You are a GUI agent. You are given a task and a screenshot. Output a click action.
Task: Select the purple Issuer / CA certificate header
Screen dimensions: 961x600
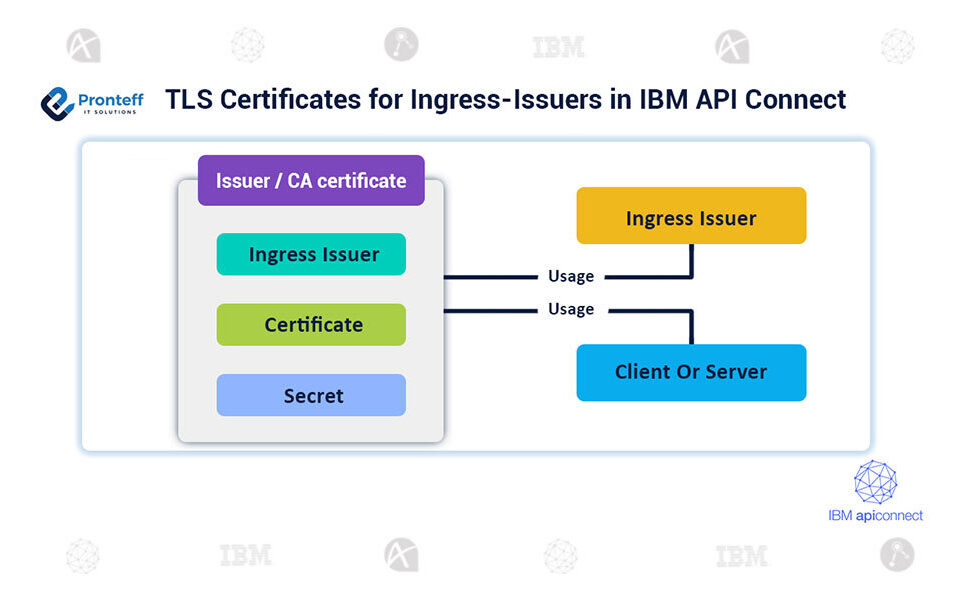coord(311,181)
